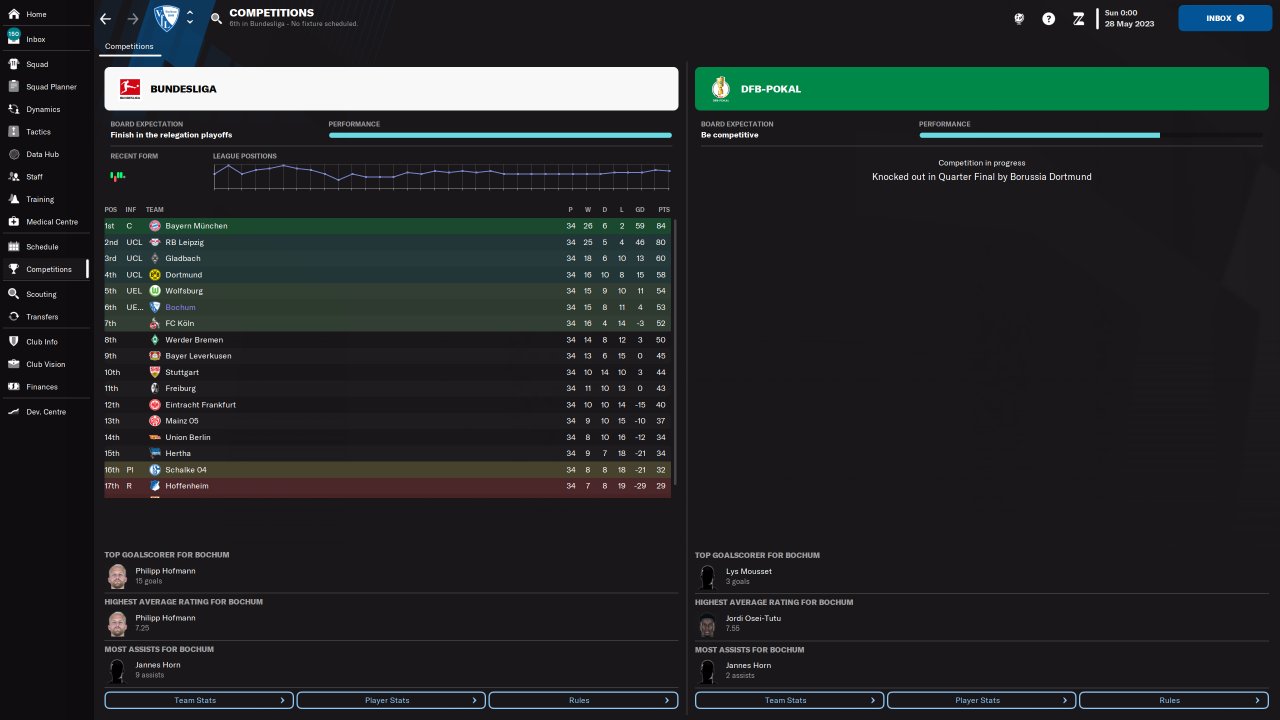
Task: Open Jannes Horn under Bundesliga most assists
Action: [x=158, y=665]
